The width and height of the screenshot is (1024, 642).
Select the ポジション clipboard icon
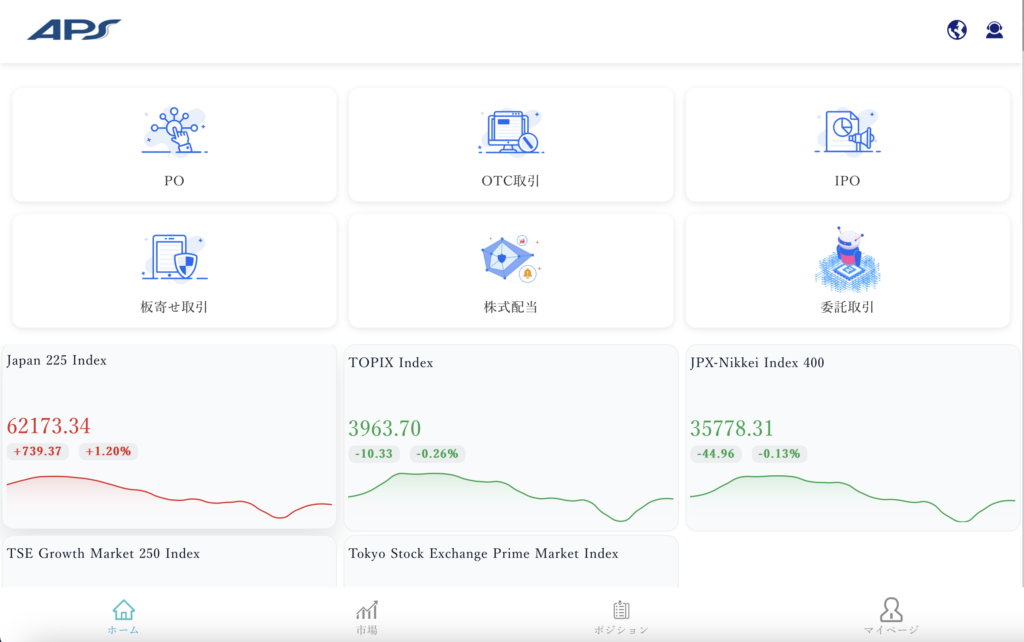(x=621, y=610)
